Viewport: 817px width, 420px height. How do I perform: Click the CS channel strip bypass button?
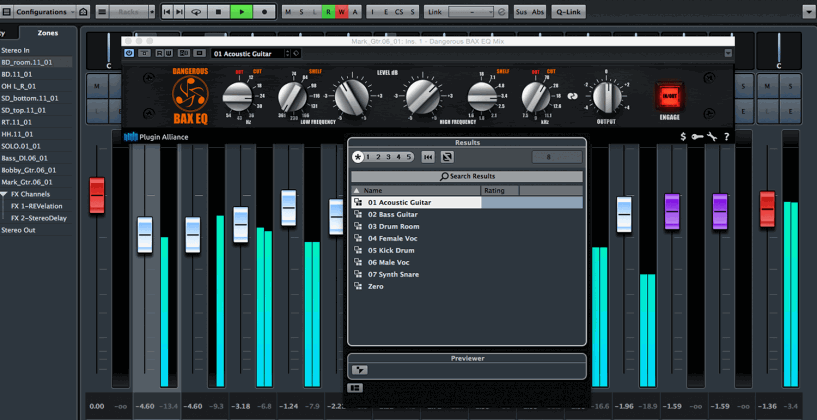pyautogui.click(x=399, y=11)
